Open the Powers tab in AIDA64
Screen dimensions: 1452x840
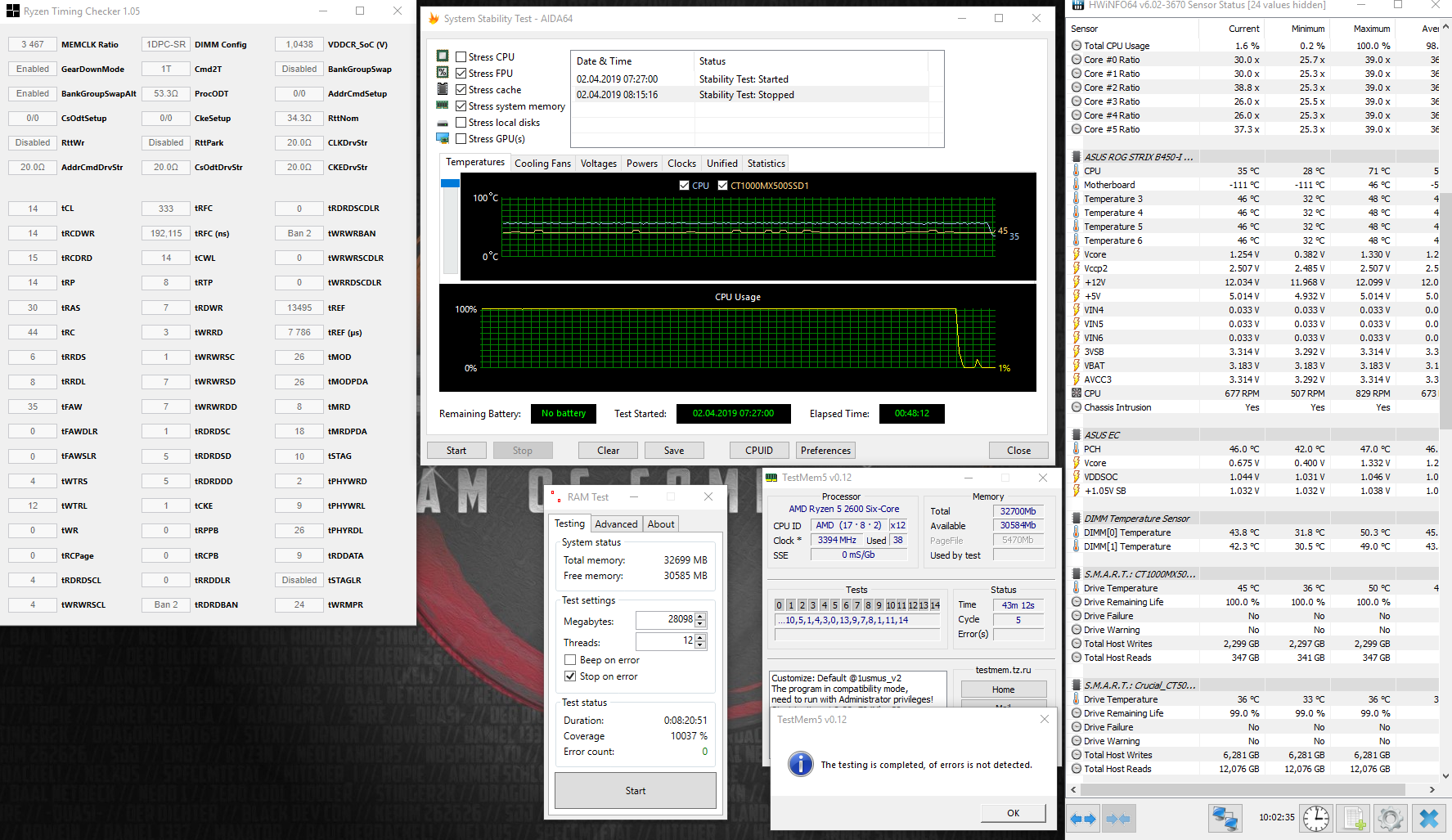(642, 164)
